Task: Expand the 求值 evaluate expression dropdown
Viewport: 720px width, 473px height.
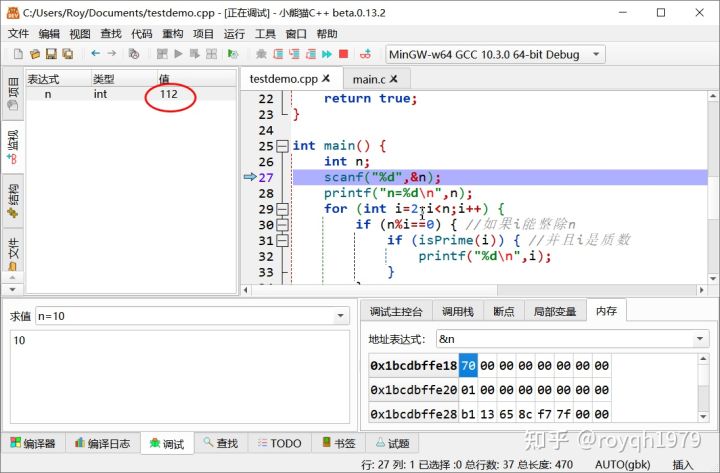Action: pyautogui.click(x=340, y=316)
